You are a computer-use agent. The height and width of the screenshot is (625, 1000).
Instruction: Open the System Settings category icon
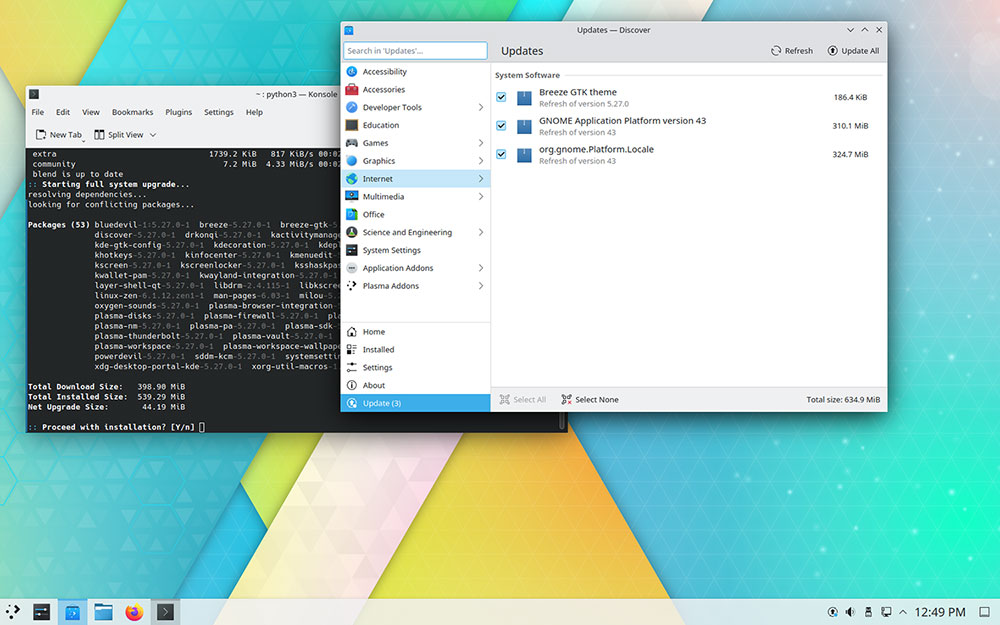pyautogui.click(x=351, y=250)
